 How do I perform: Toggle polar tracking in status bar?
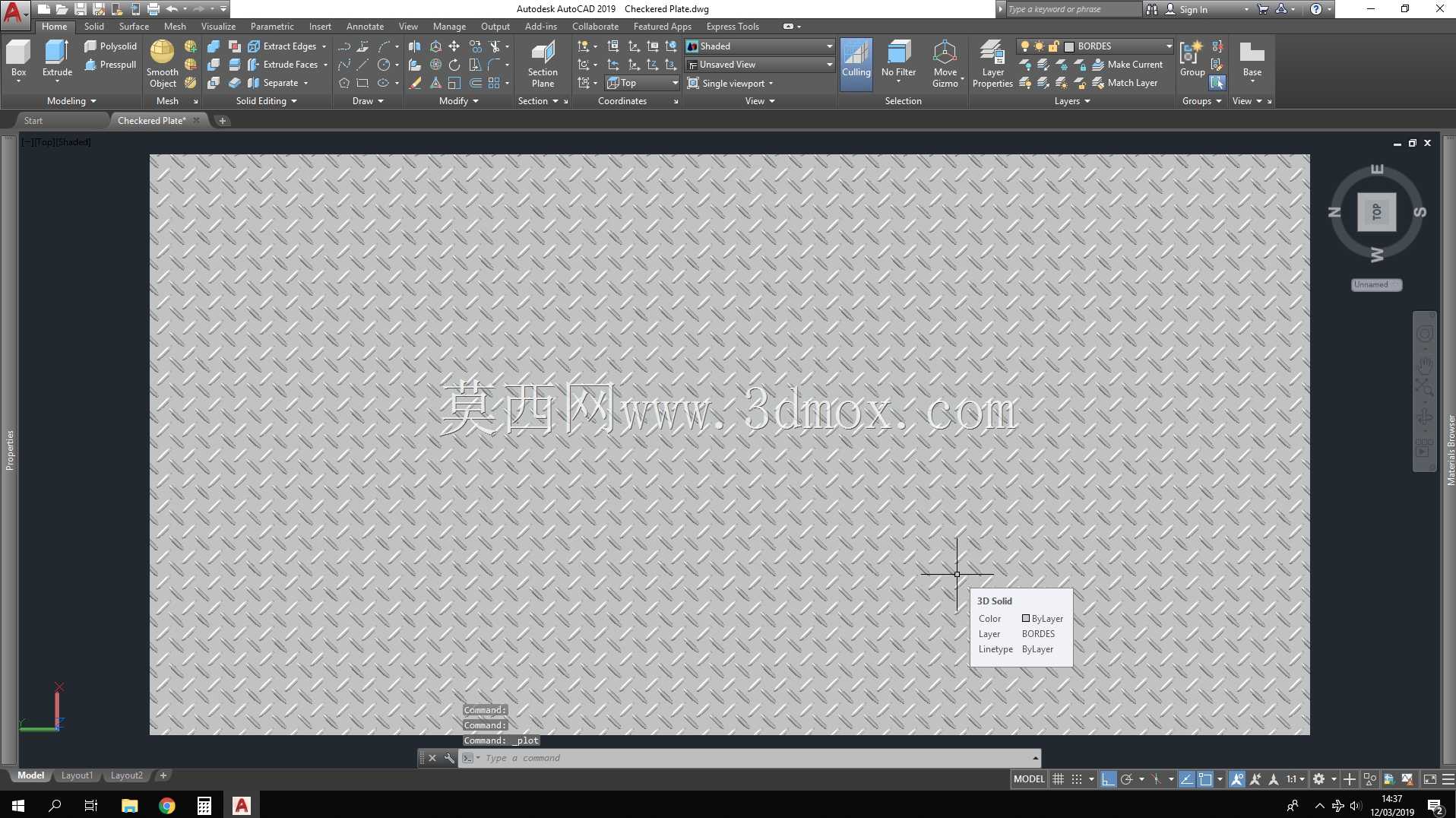pos(1127,778)
